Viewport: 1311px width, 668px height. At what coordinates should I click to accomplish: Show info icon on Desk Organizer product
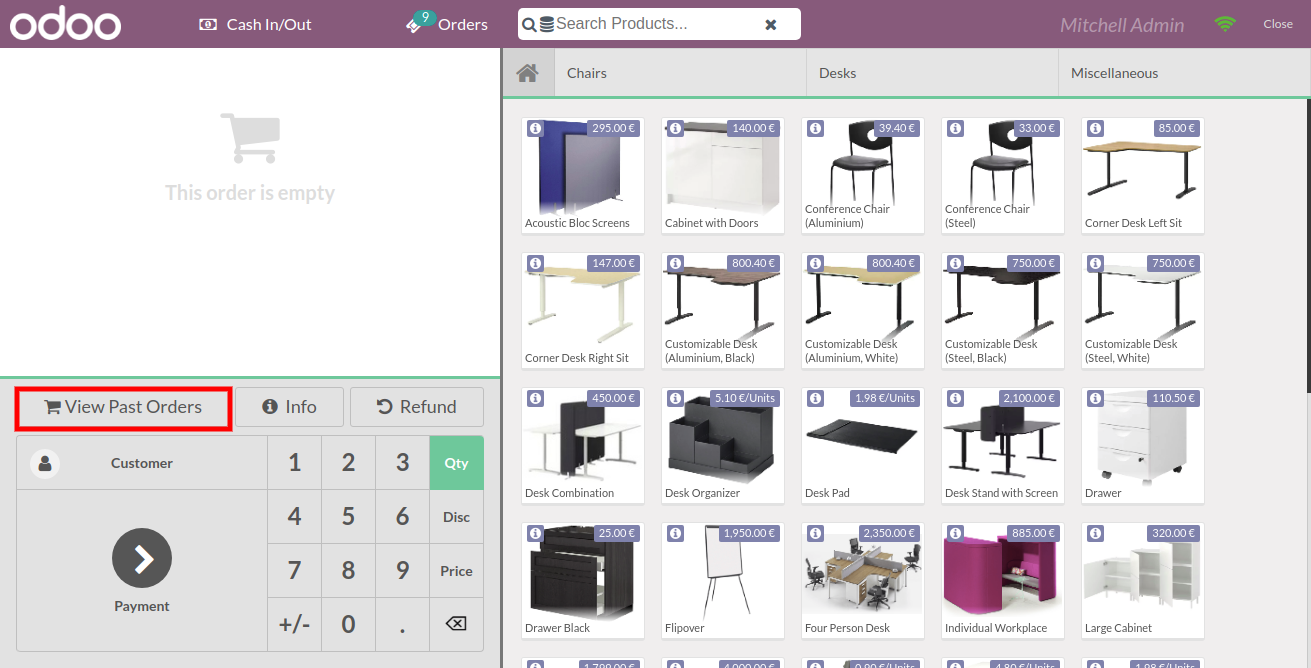point(675,399)
